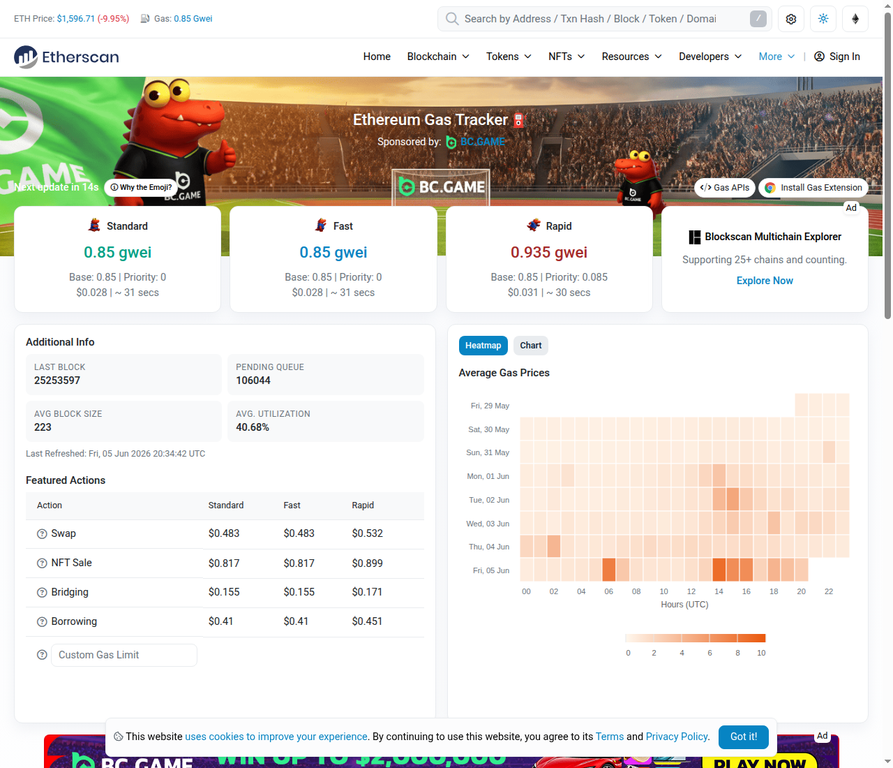Click the Explore Now link

tap(764, 281)
